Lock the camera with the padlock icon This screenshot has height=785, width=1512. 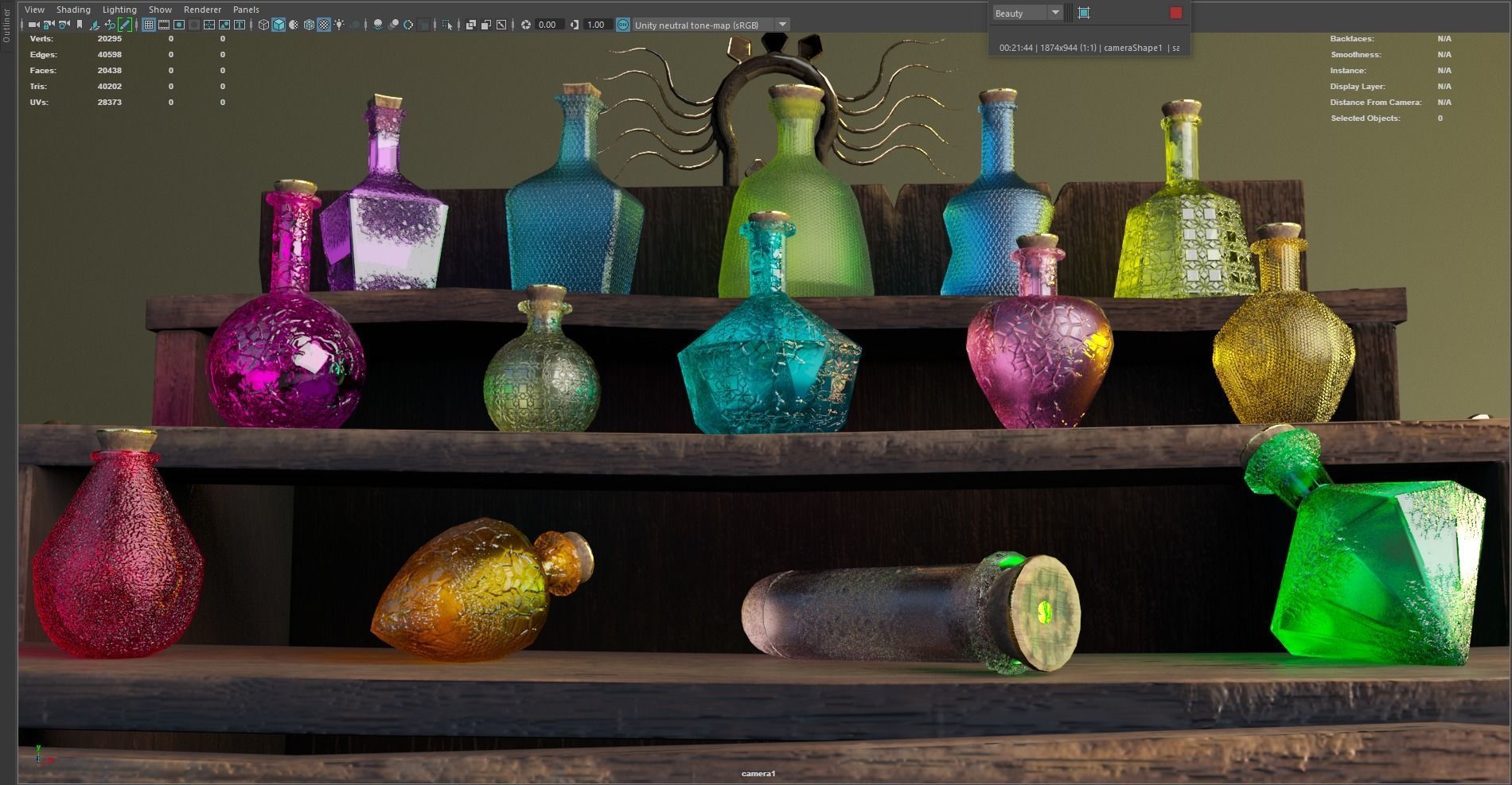[x=48, y=25]
